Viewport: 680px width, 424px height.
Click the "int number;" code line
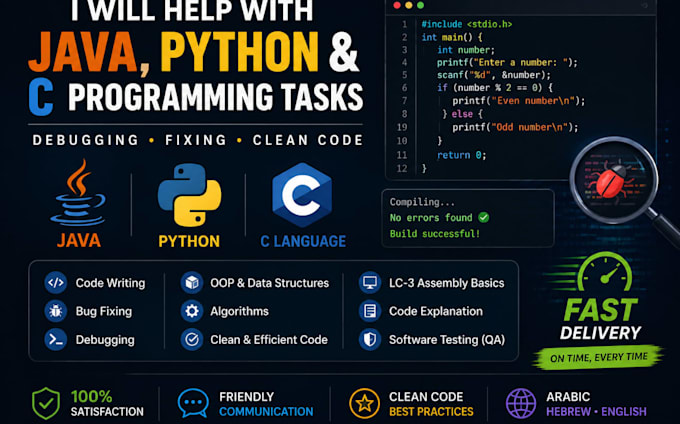point(466,50)
